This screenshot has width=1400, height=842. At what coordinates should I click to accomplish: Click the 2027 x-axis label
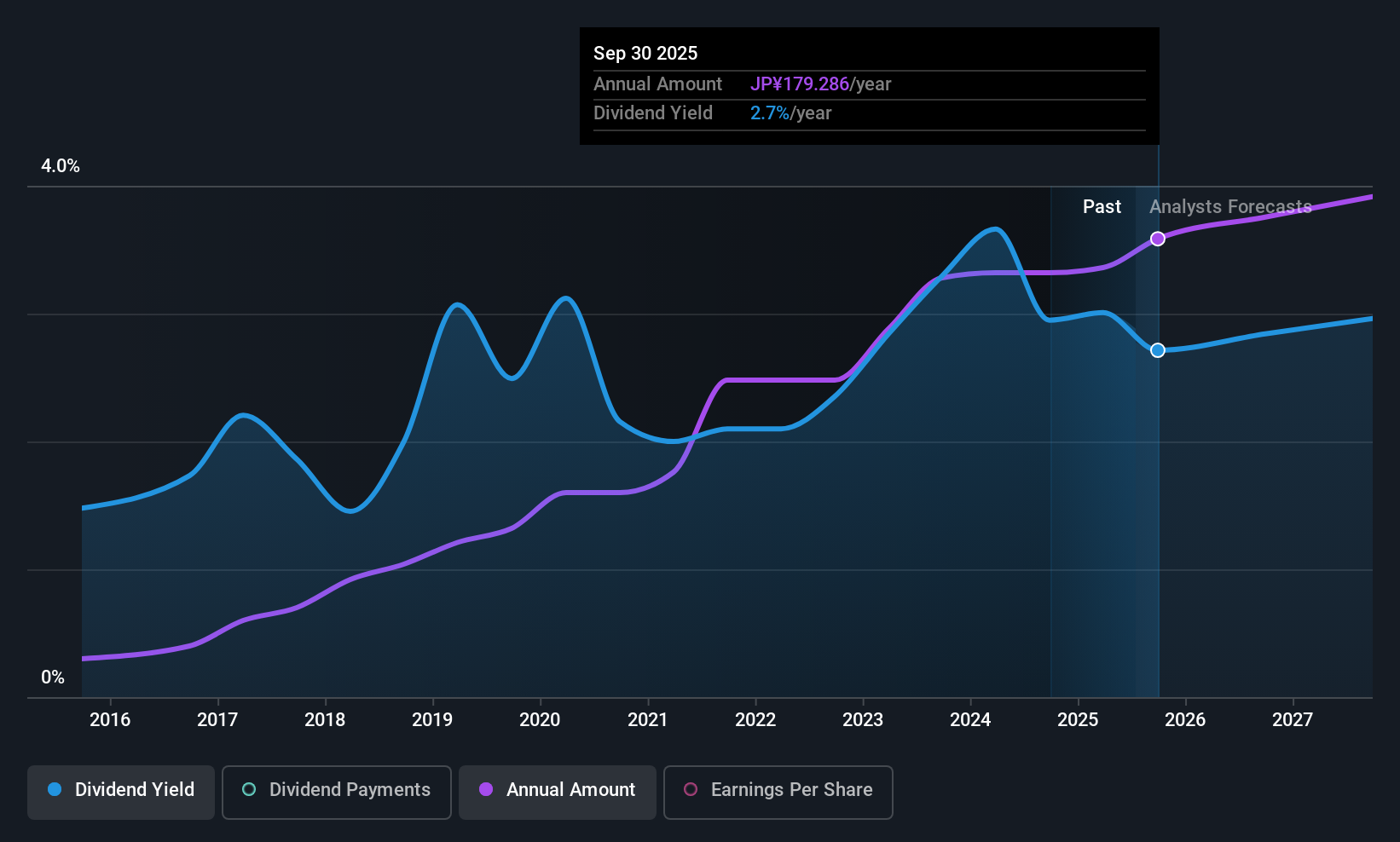point(1293,719)
